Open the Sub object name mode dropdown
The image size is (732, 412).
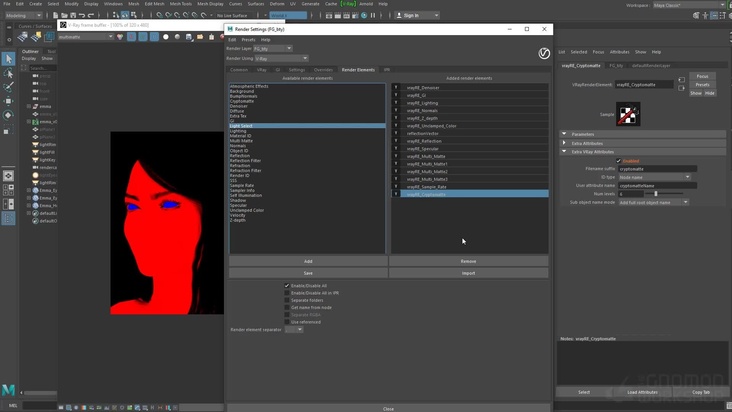click(653, 203)
